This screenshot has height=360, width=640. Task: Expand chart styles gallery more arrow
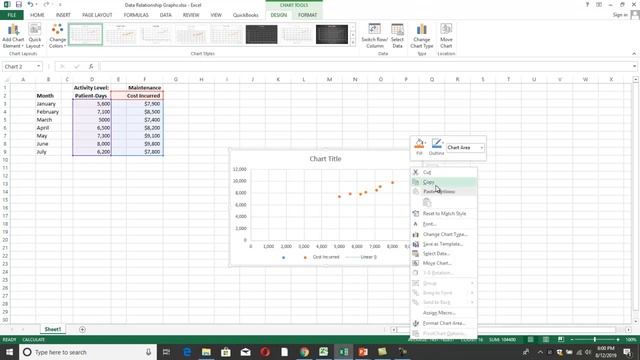point(353,42)
